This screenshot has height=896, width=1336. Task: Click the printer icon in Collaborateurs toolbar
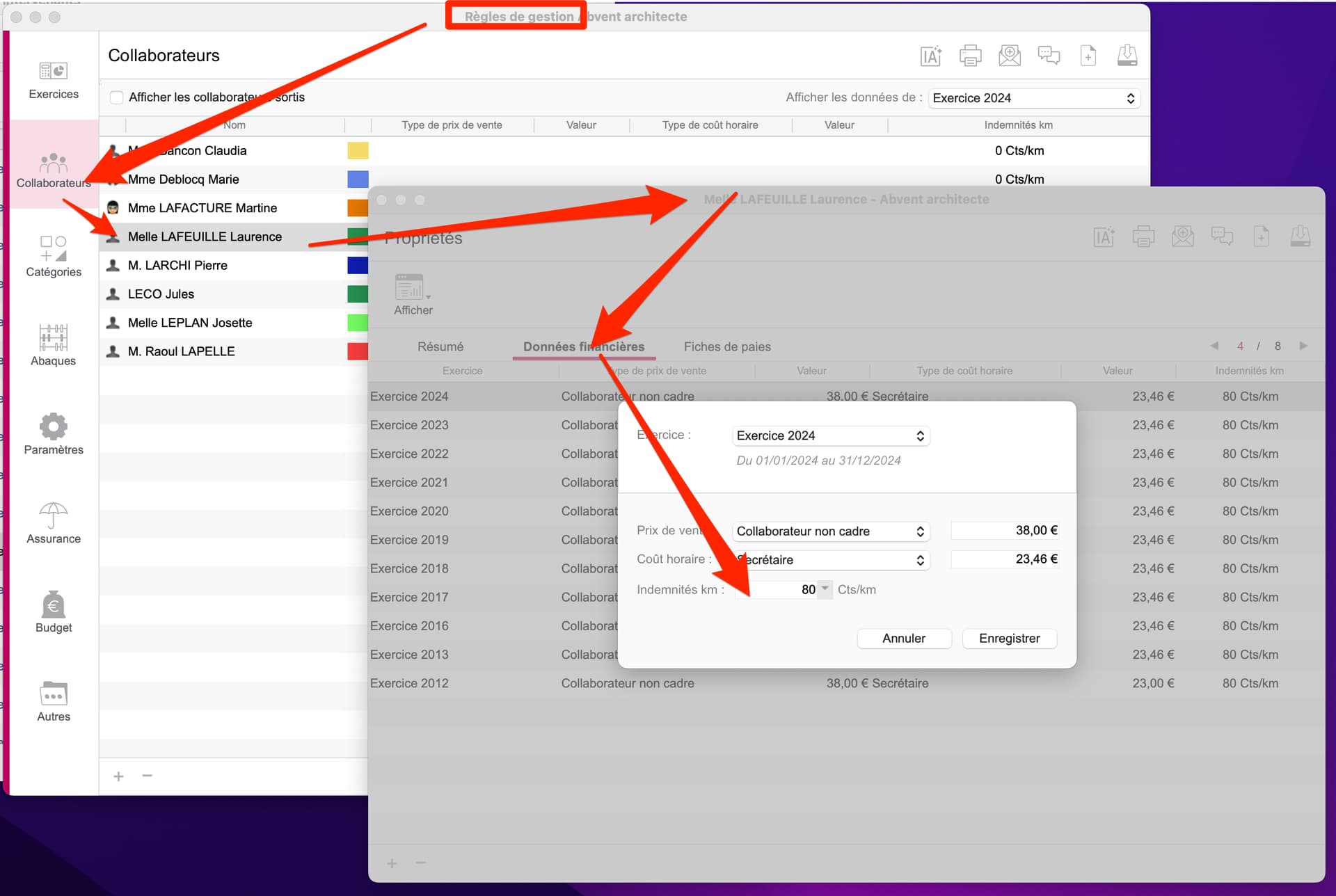coord(970,56)
